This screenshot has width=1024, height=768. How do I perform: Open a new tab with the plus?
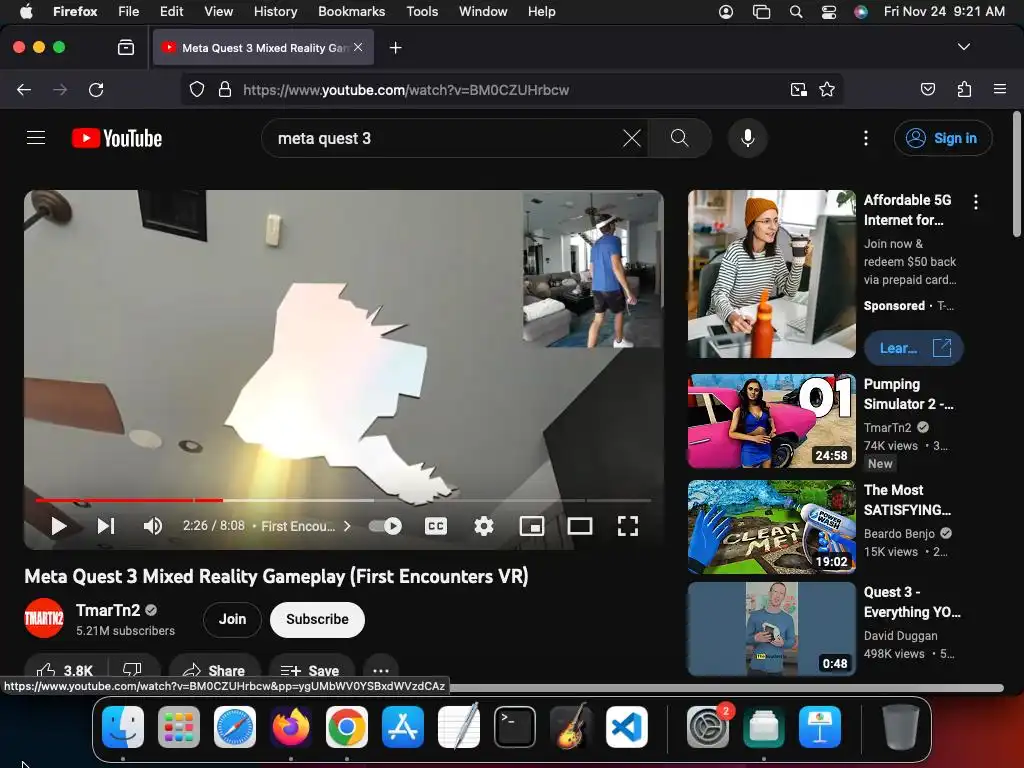(x=395, y=48)
